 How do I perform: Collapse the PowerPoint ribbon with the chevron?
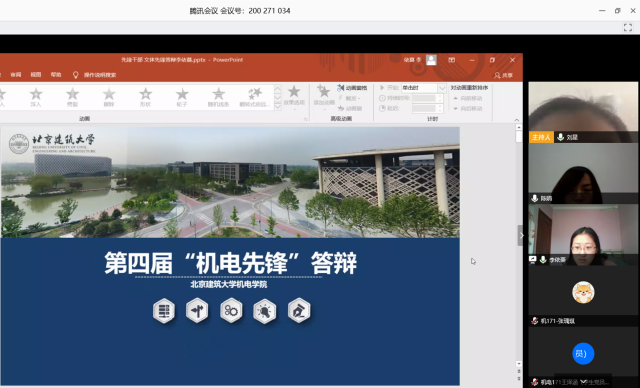517,120
